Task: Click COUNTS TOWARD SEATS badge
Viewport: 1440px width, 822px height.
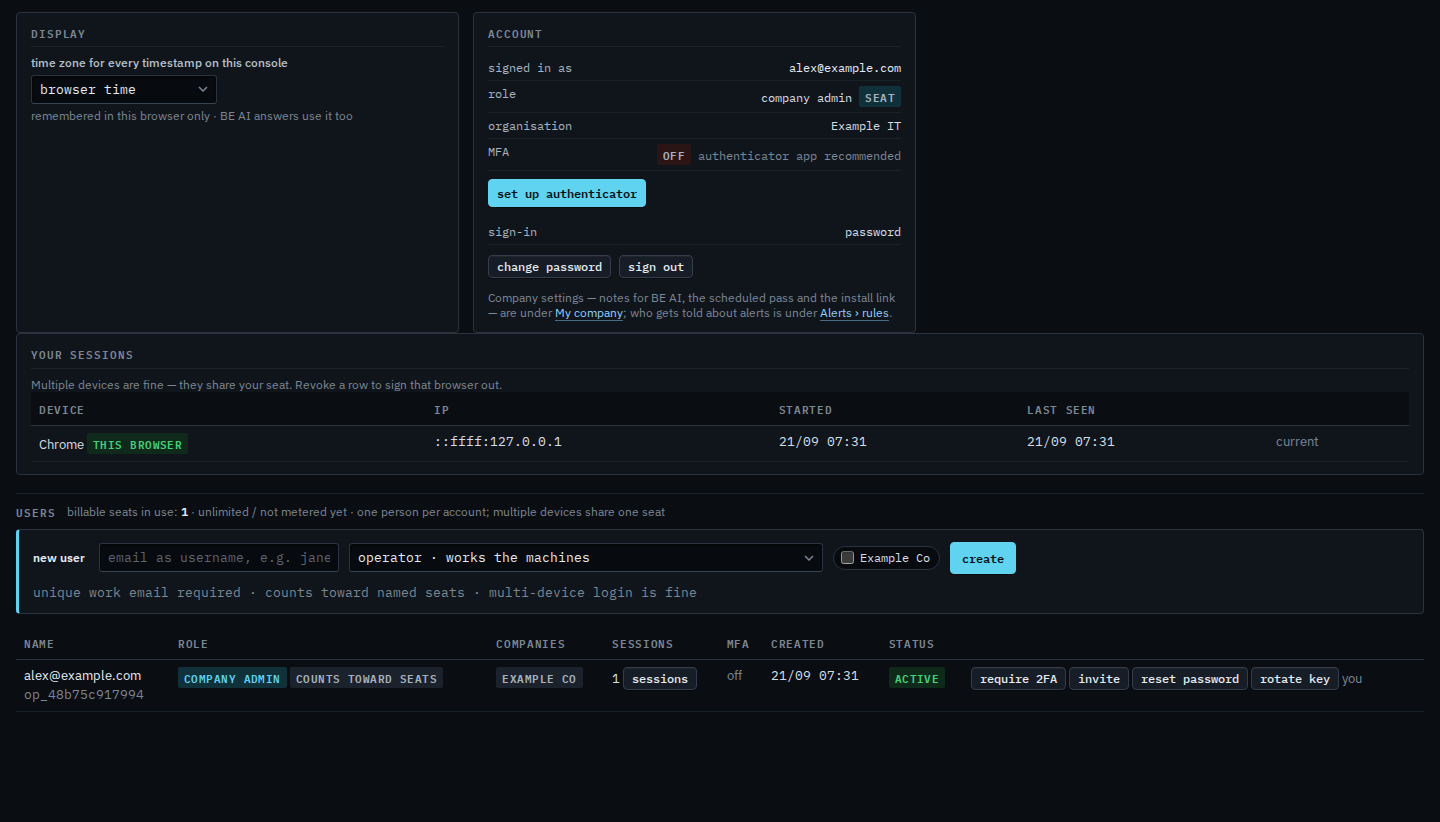Action: coord(367,679)
